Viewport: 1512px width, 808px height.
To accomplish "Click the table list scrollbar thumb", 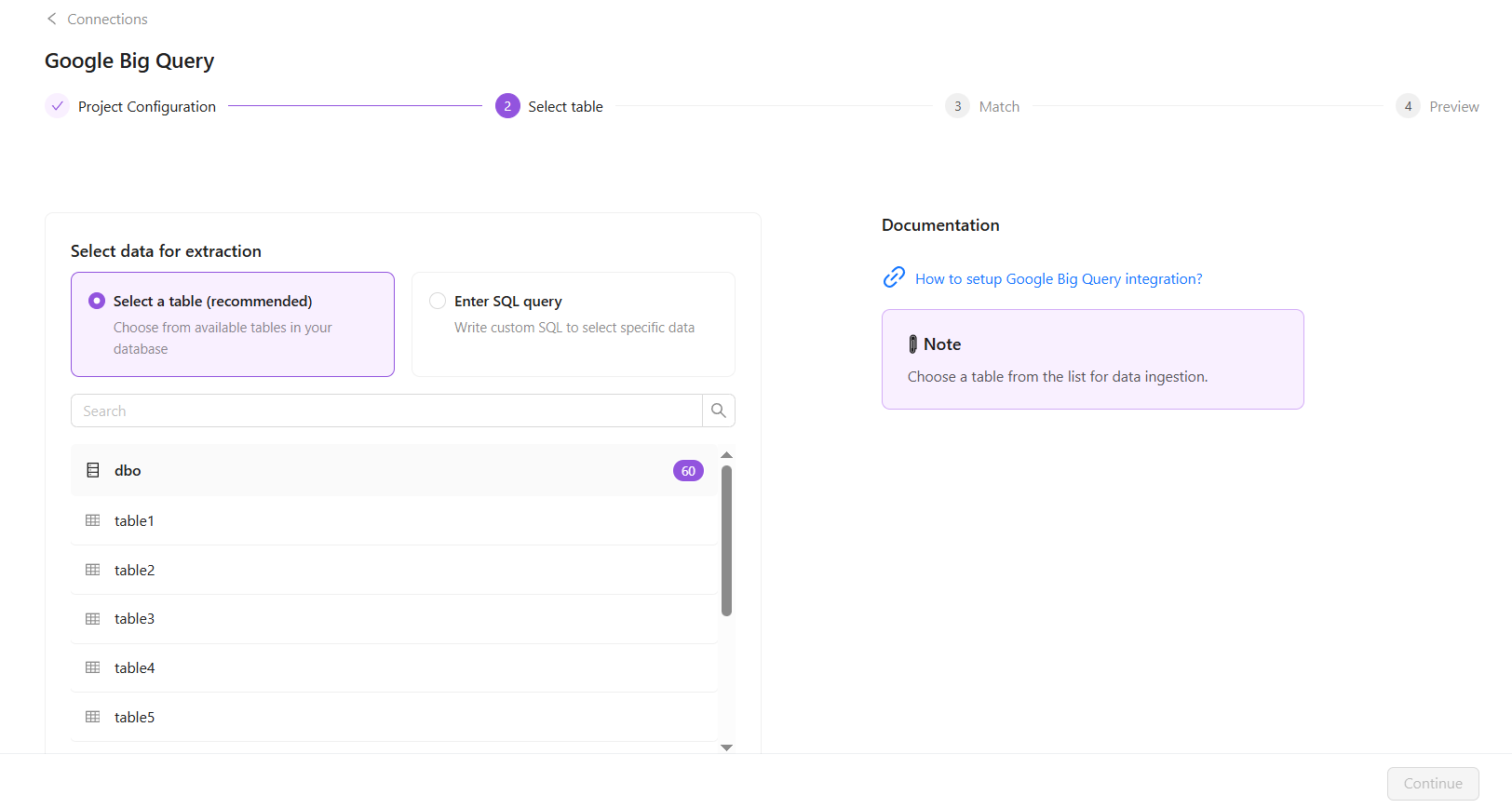I will coord(727,541).
